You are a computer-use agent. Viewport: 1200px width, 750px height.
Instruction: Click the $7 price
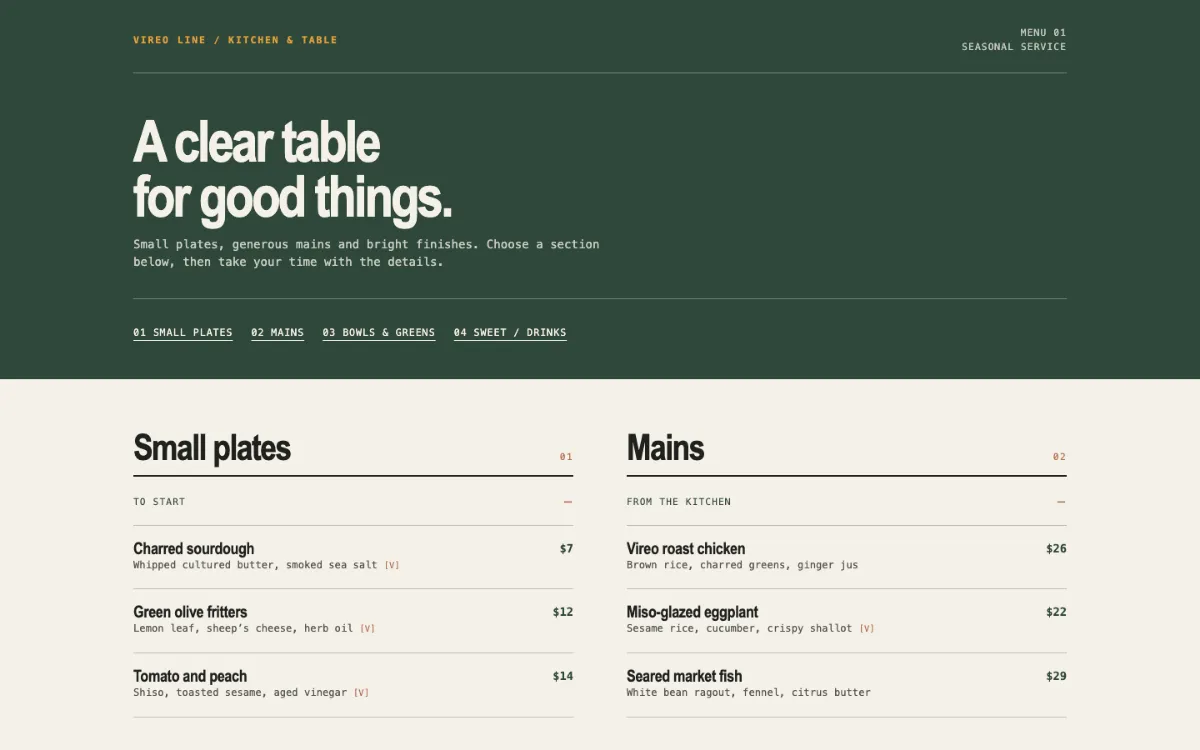coord(566,548)
